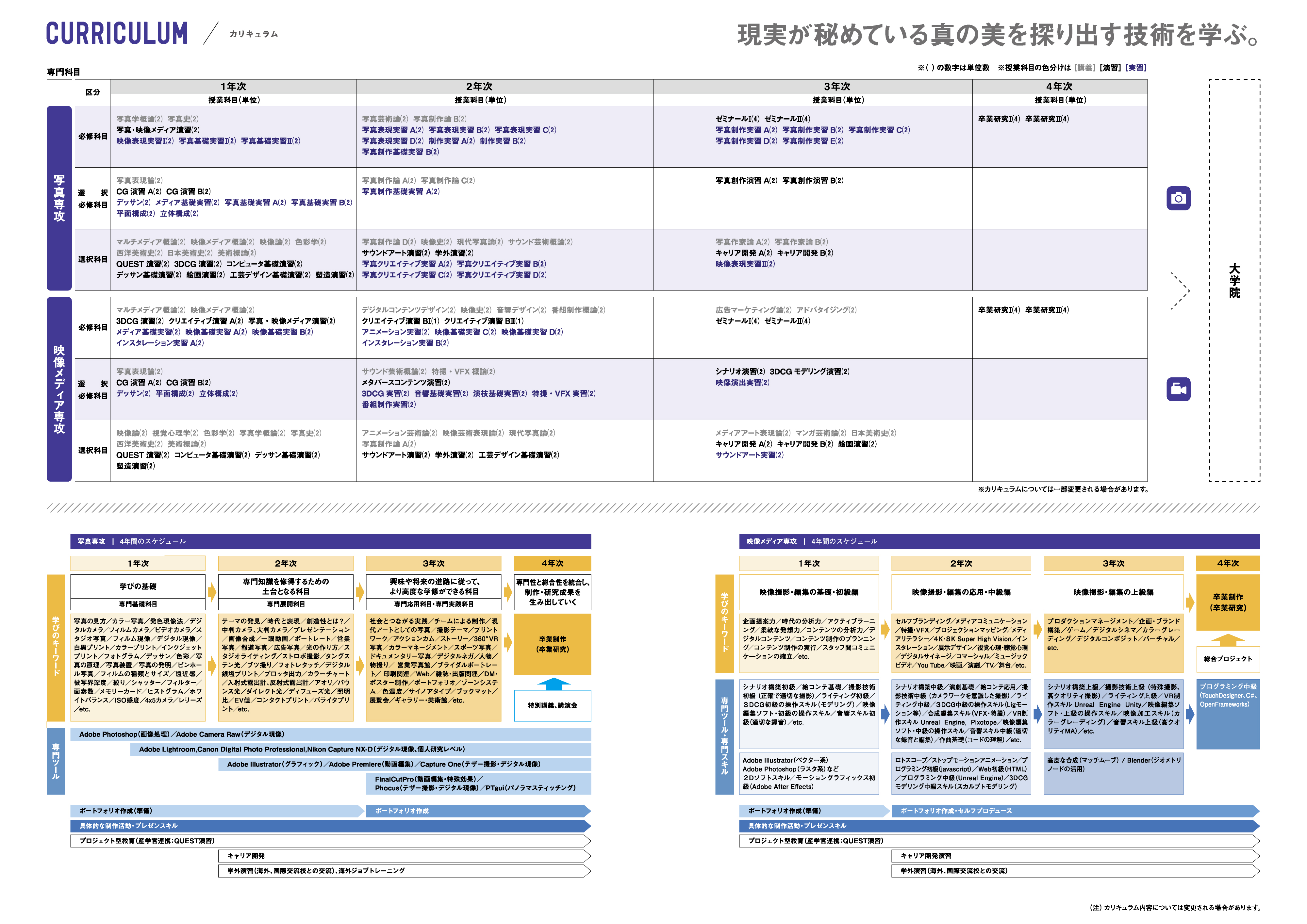Click the 高度な合成(マッチムーブ) / Blender box
The width and height of the screenshot is (1307, 924).
(1114, 774)
